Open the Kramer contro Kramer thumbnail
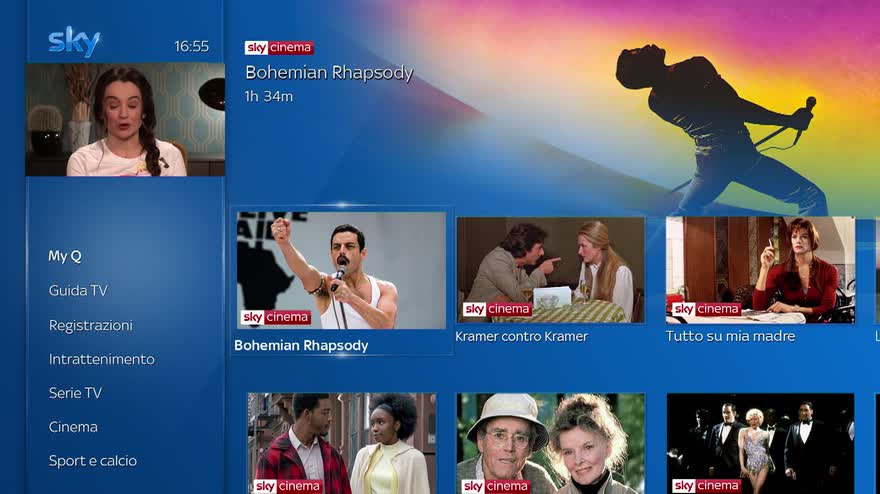Screen dimensions: 880x494 (551, 270)
